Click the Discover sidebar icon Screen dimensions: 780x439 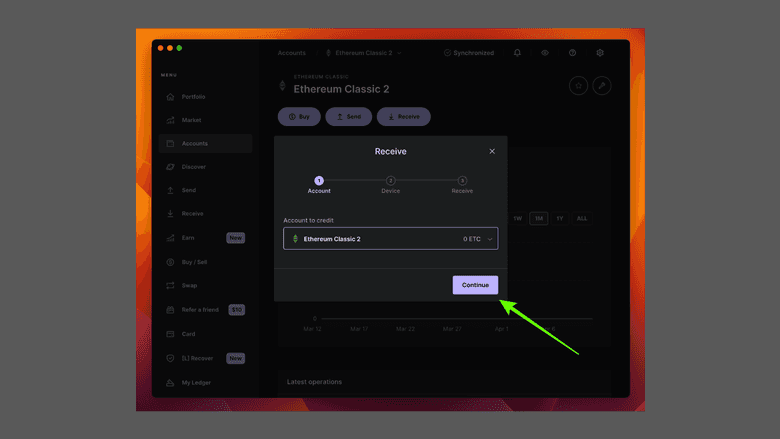tap(170, 167)
